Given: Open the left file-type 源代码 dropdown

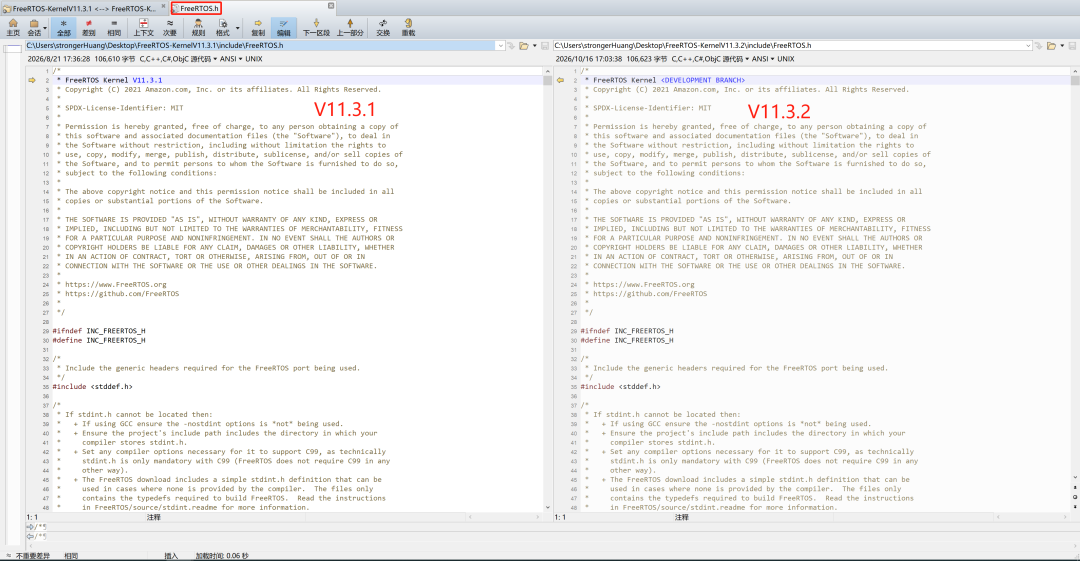Looking at the screenshot, I should (x=178, y=59).
